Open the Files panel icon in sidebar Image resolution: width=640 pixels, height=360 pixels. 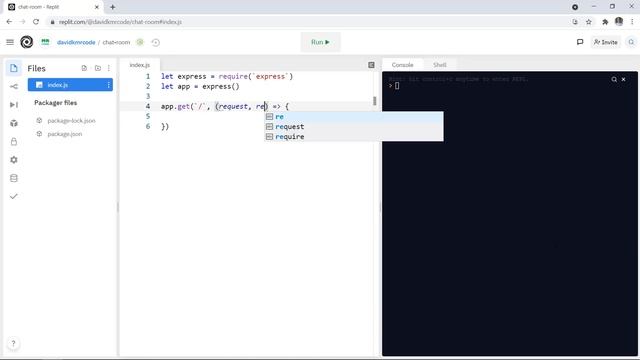(13, 68)
